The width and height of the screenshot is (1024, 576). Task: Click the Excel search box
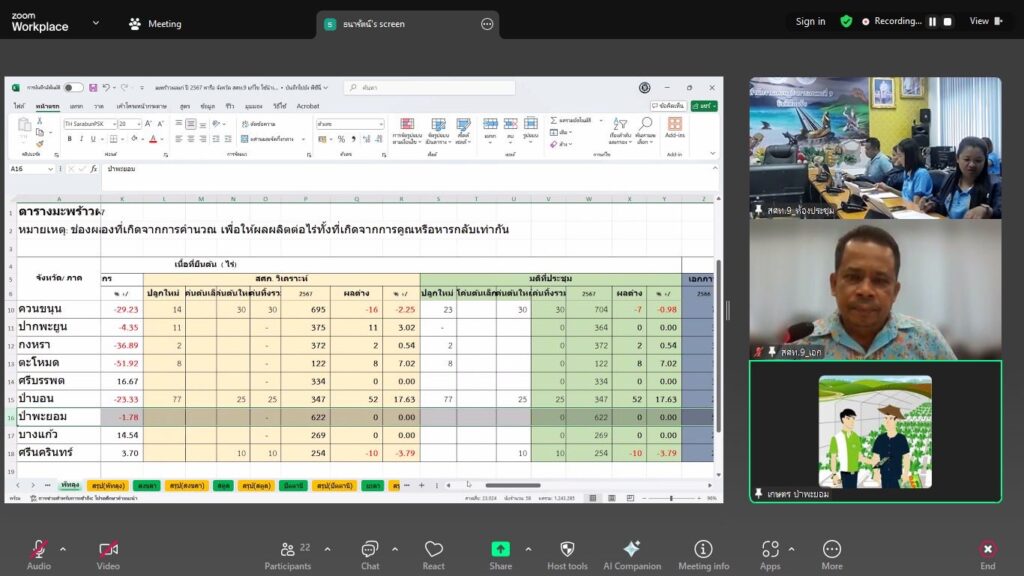point(430,88)
